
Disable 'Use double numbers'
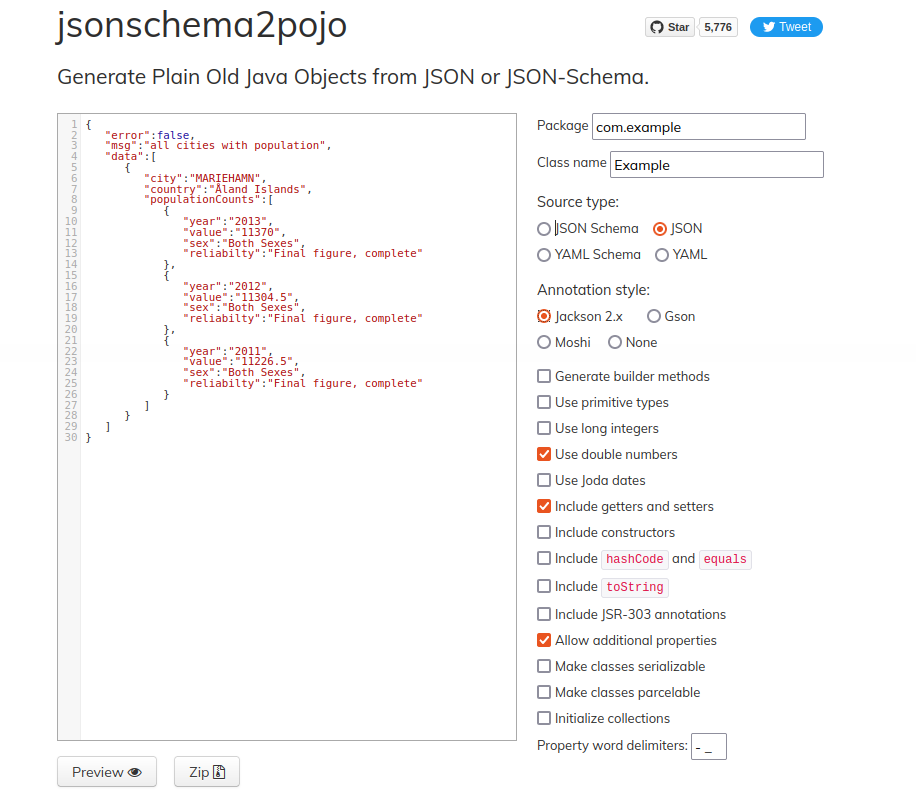(544, 454)
